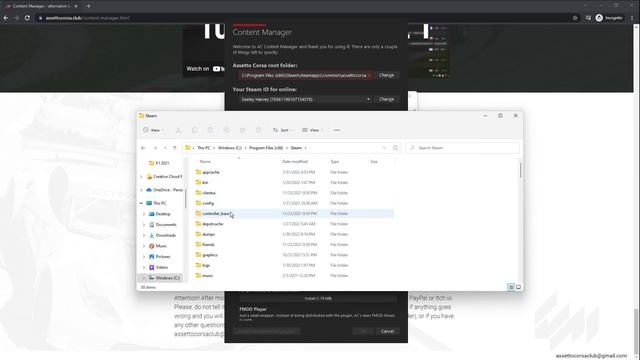Expand Creative Cloud Files in navigation pane
Screen dimensions: 640x360
click(142, 177)
